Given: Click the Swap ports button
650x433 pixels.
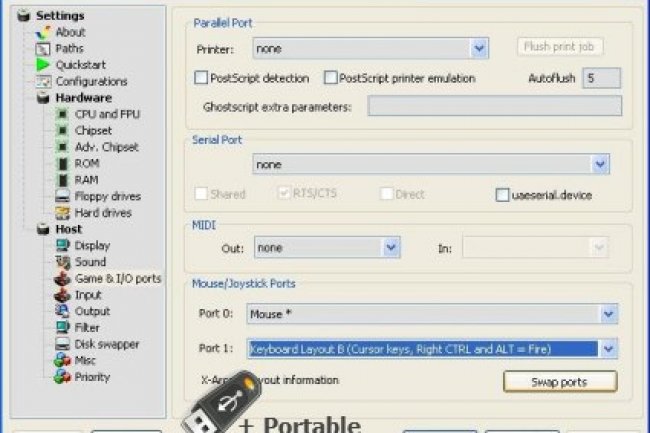Looking at the screenshot, I should 559,382.
